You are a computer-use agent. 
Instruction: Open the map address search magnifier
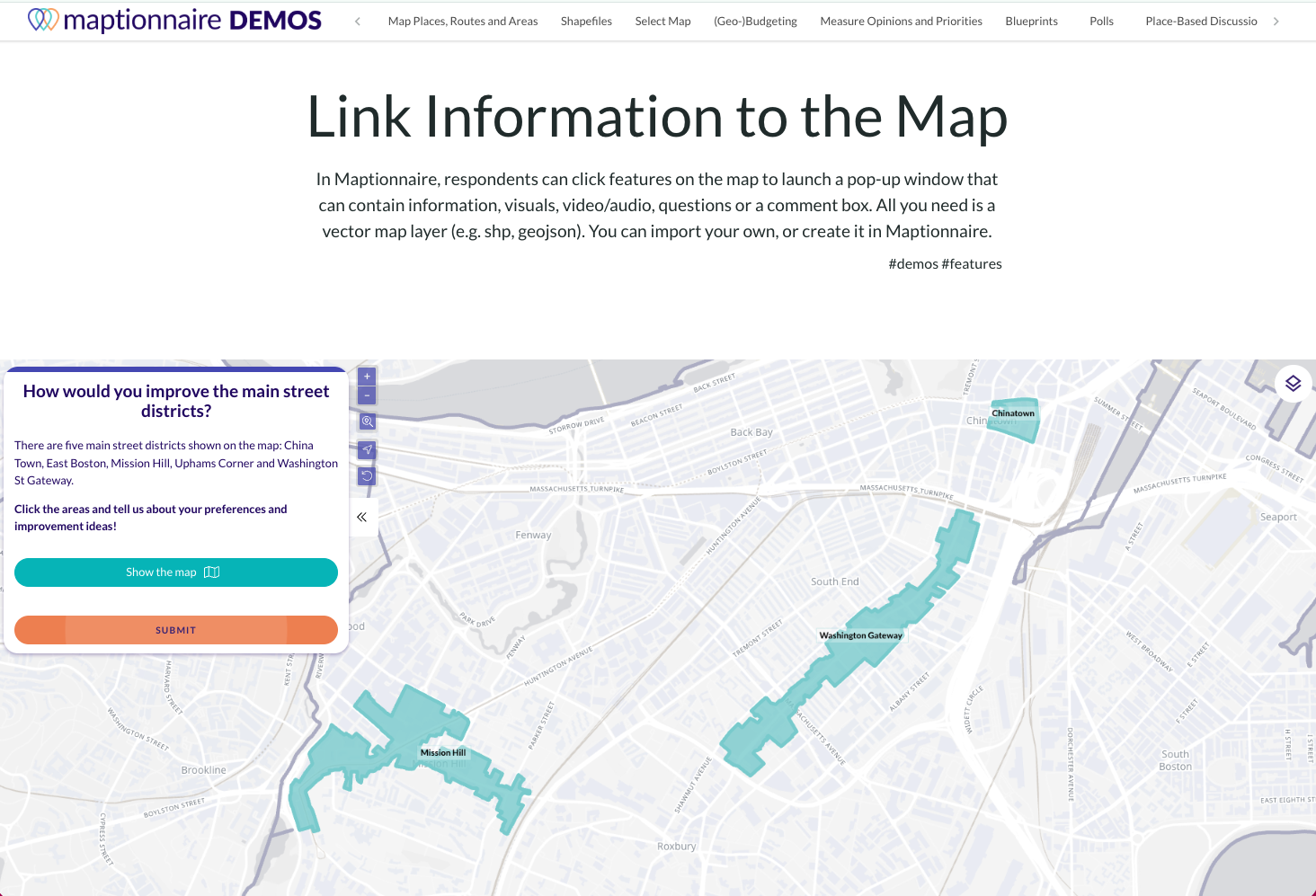point(367,421)
